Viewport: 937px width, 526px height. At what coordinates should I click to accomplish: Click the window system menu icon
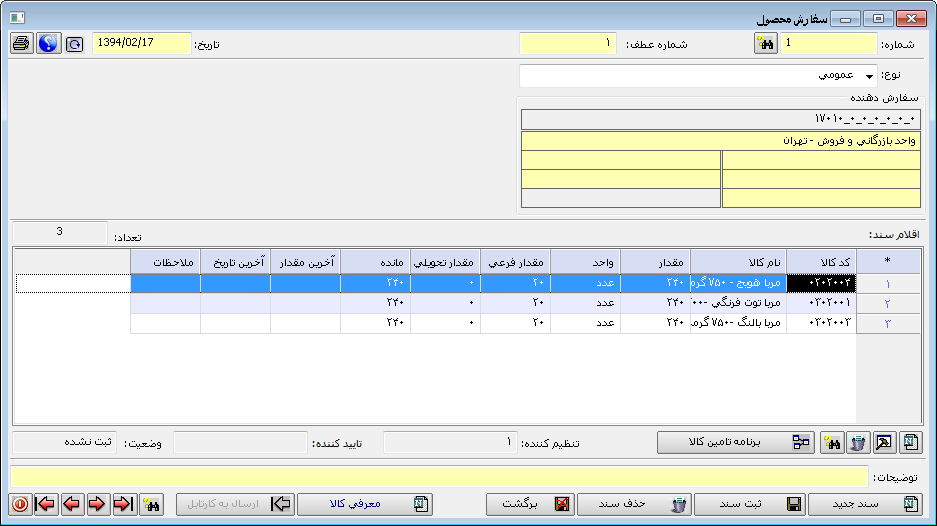pos(17,18)
